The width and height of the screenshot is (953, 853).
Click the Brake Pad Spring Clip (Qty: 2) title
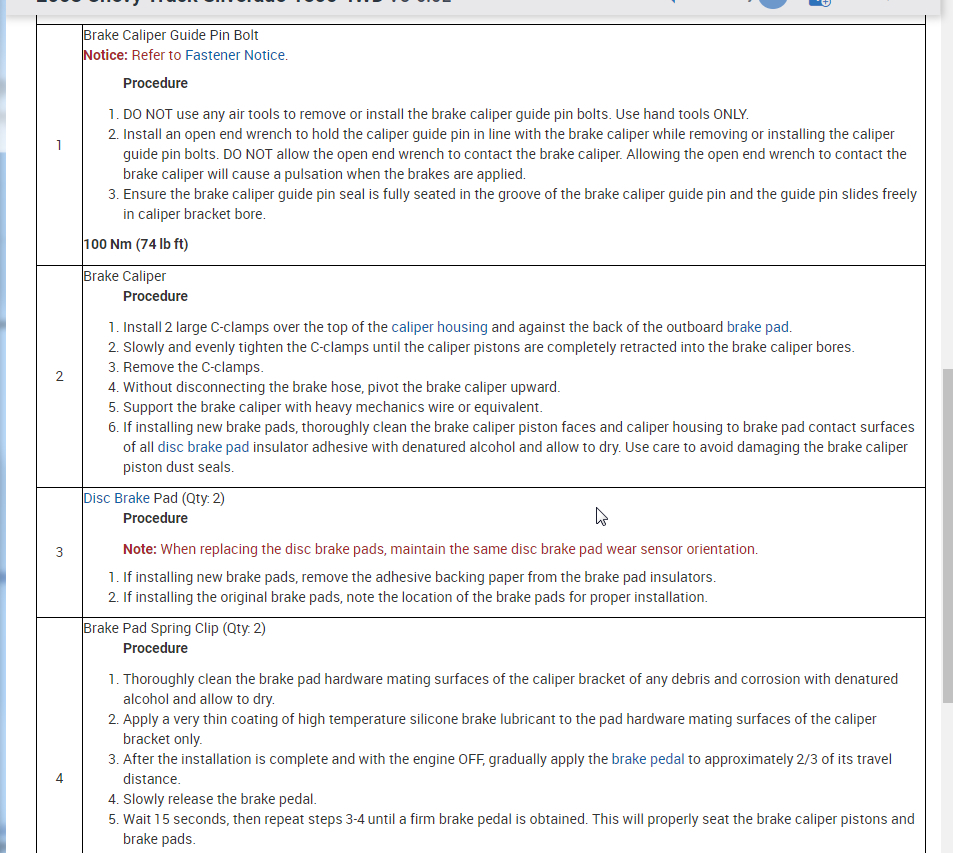(x=174, y=628)
